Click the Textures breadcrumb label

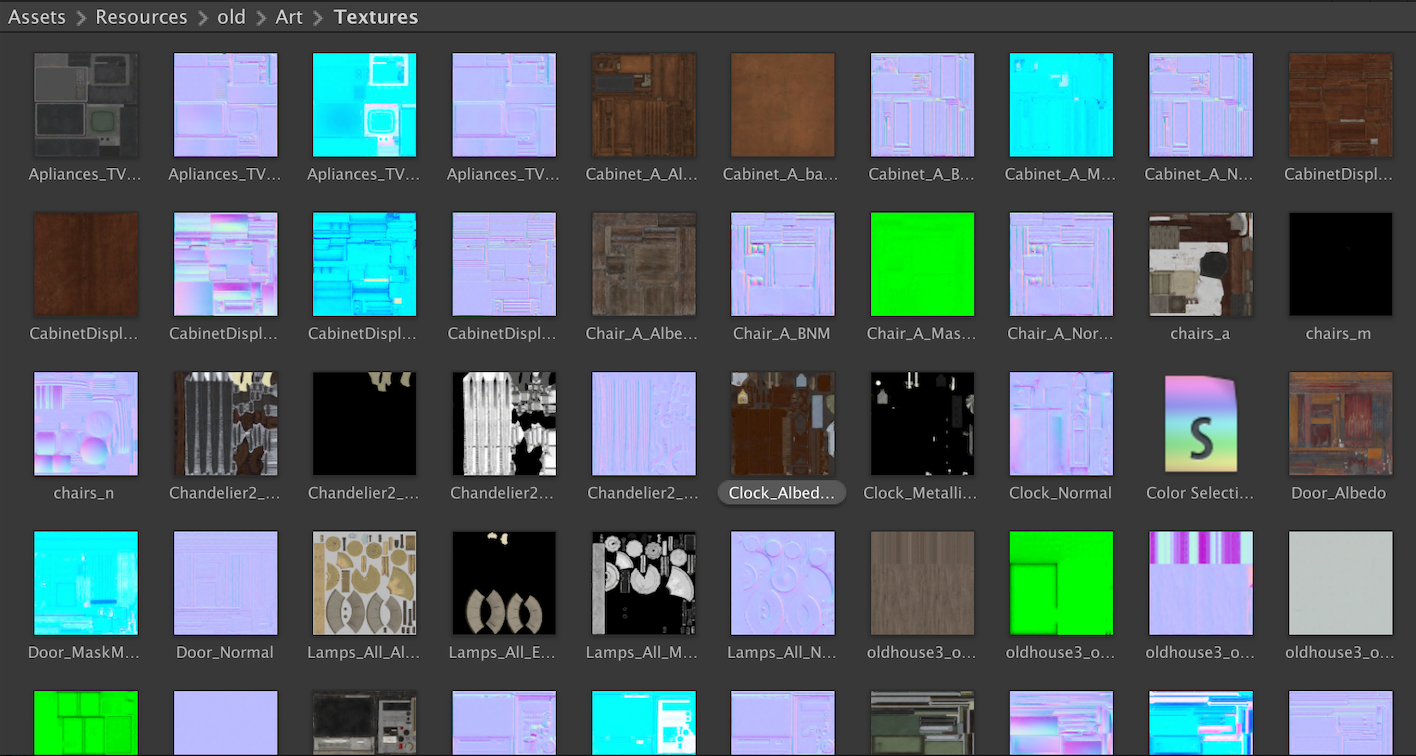click(376, 17)
